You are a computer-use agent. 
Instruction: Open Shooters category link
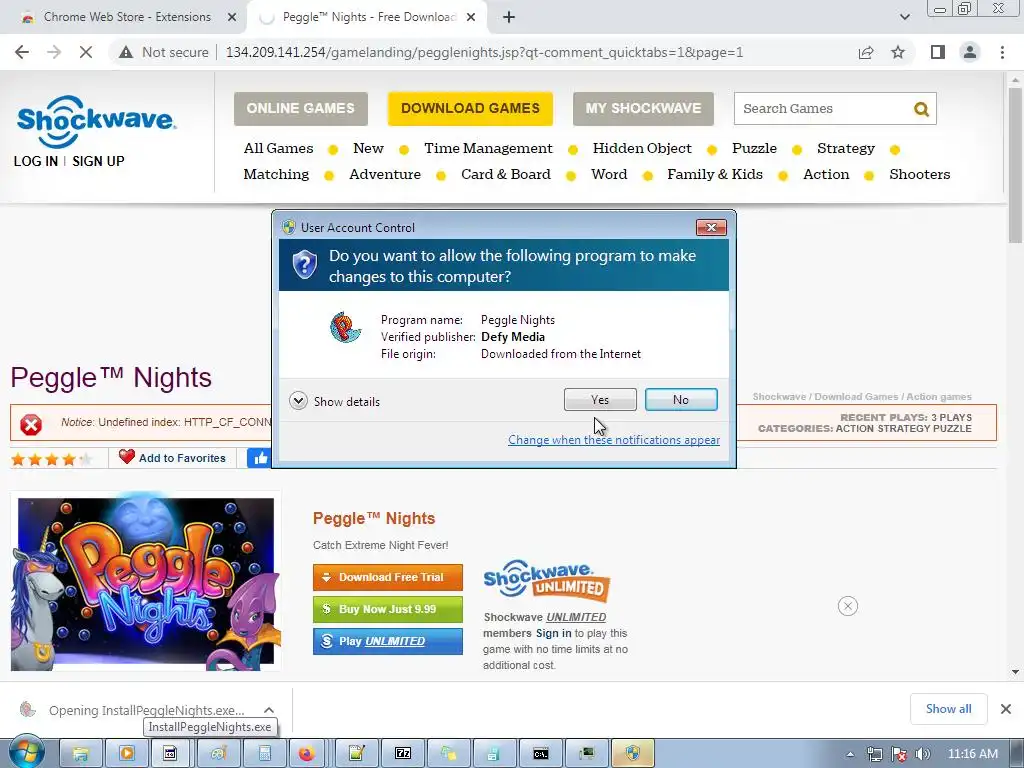click(x=920, y=174)
